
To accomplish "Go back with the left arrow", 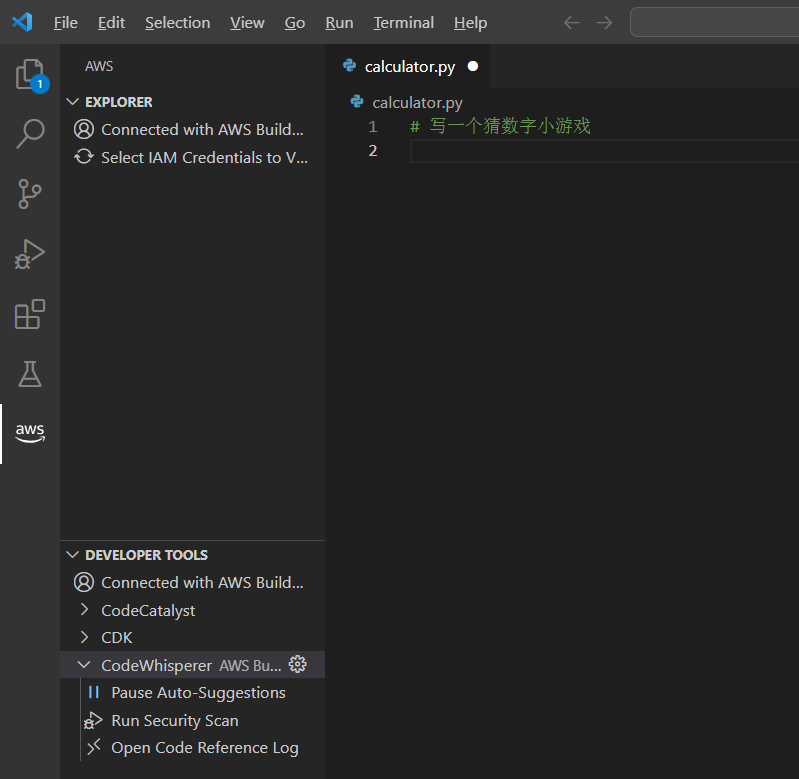I will [572, 22].
